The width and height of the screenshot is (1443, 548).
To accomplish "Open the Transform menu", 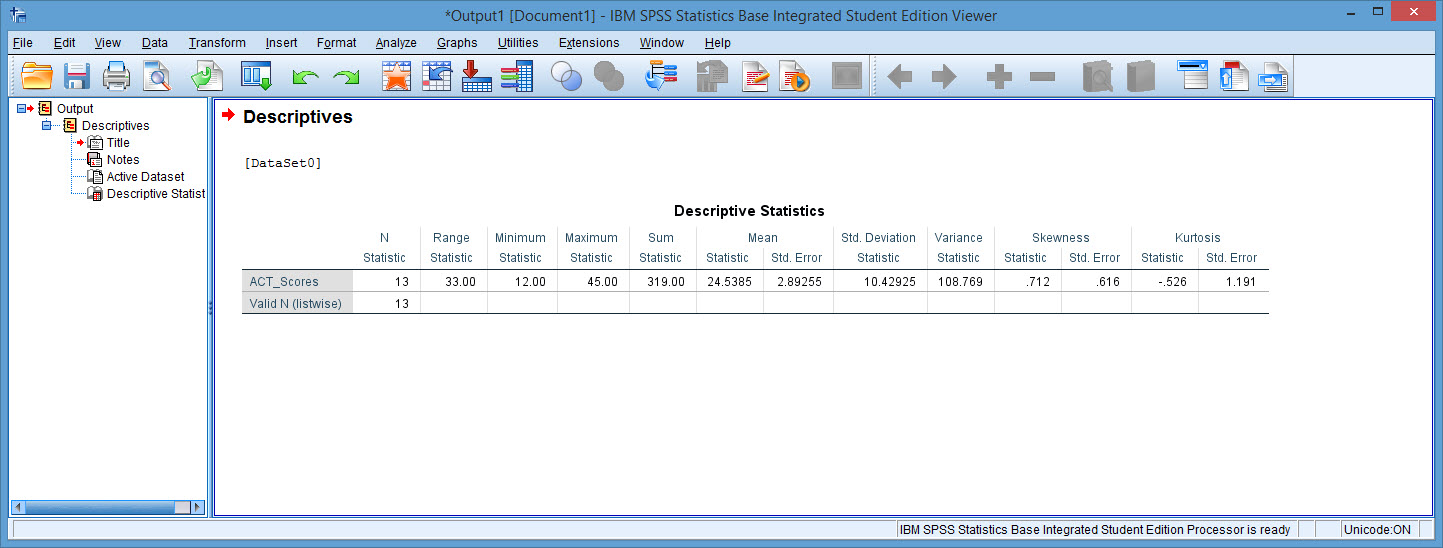I will pyautogui.click(x=217, y=43).
